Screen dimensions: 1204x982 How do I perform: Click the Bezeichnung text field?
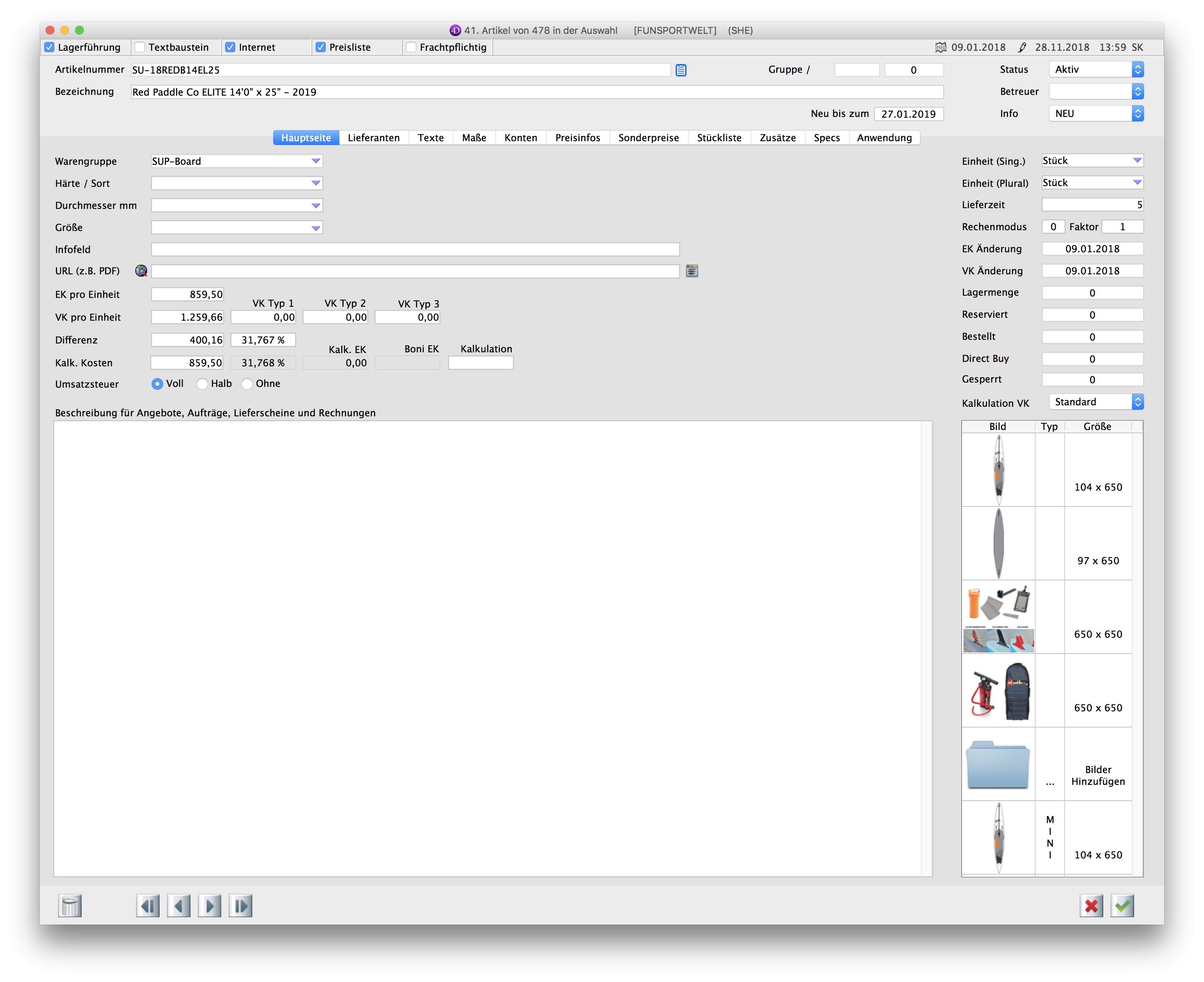(x=537, y=92)
